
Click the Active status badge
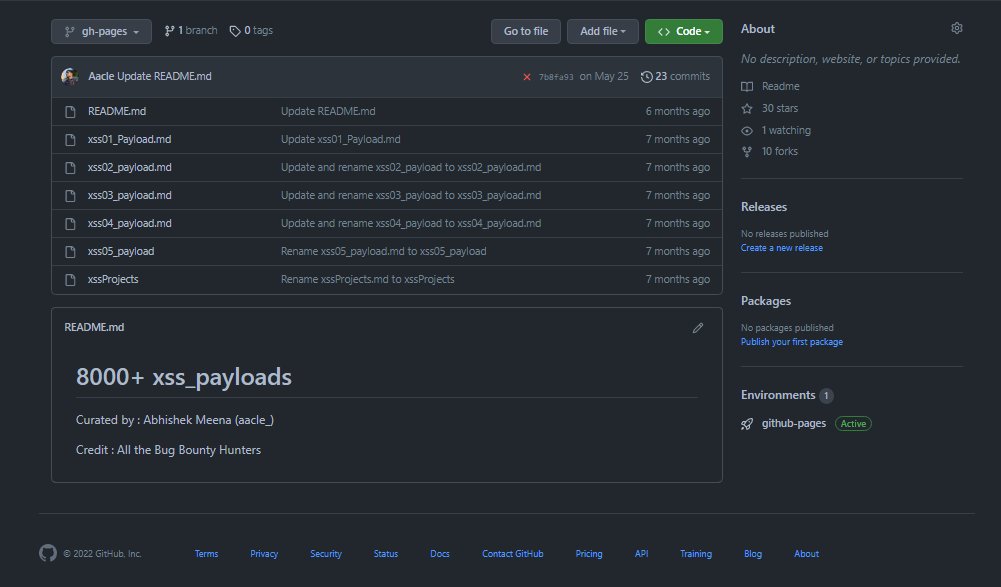click(854, 423)
